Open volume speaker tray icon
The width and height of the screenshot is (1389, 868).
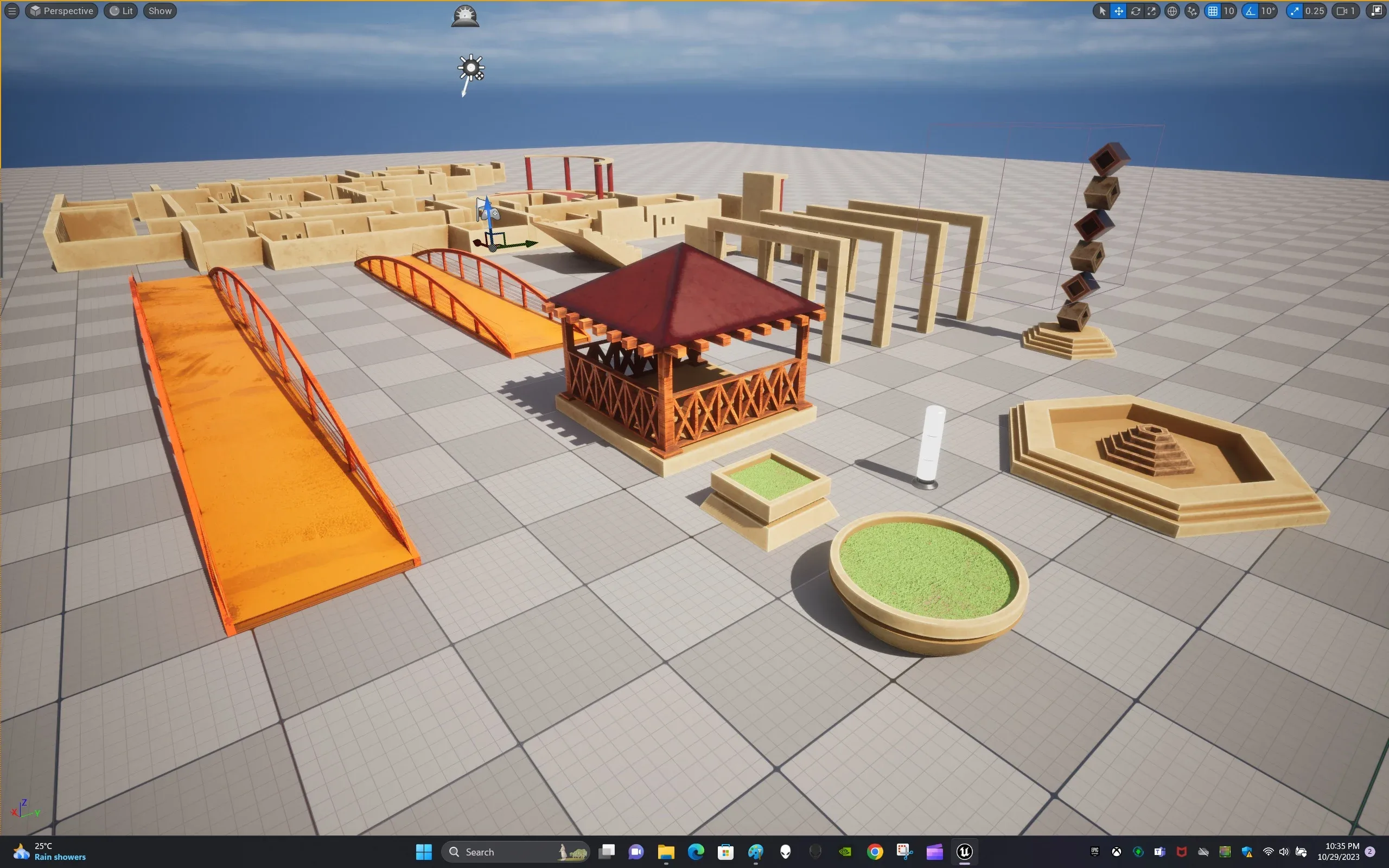click(1284, 852)
